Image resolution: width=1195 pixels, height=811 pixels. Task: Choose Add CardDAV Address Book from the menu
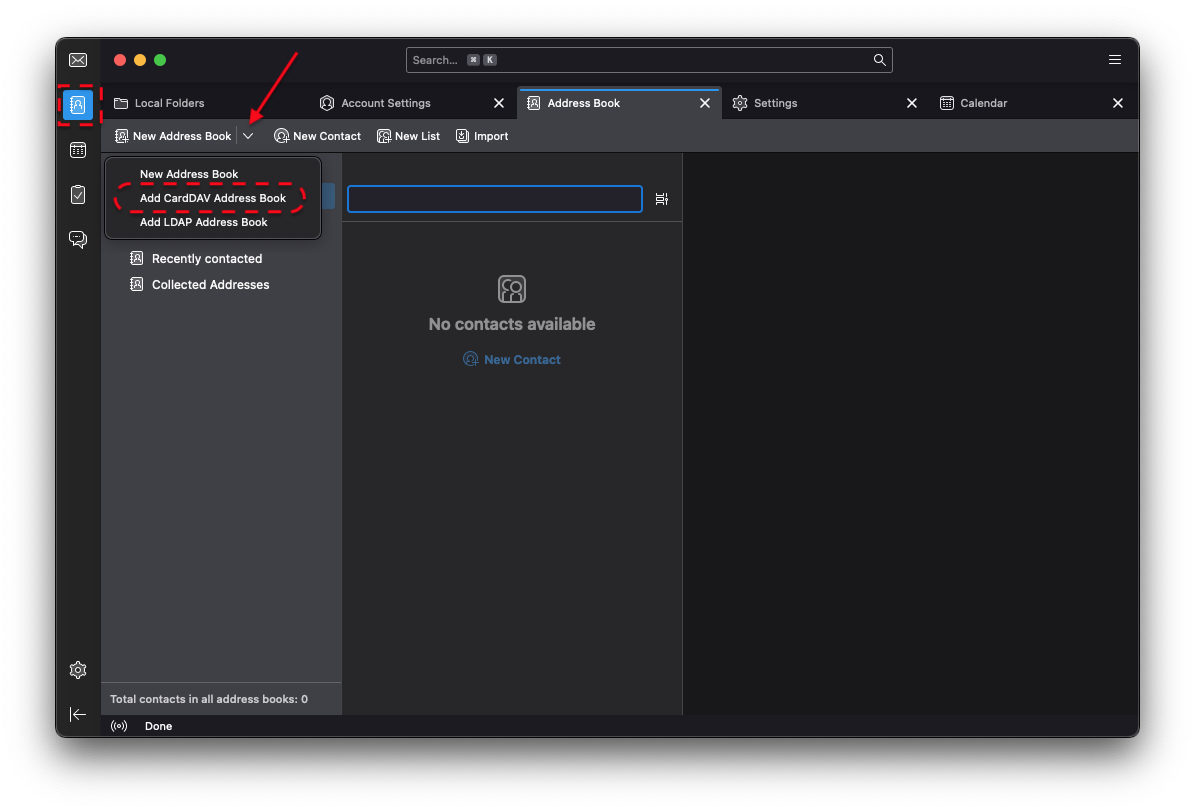coord(212,198)
